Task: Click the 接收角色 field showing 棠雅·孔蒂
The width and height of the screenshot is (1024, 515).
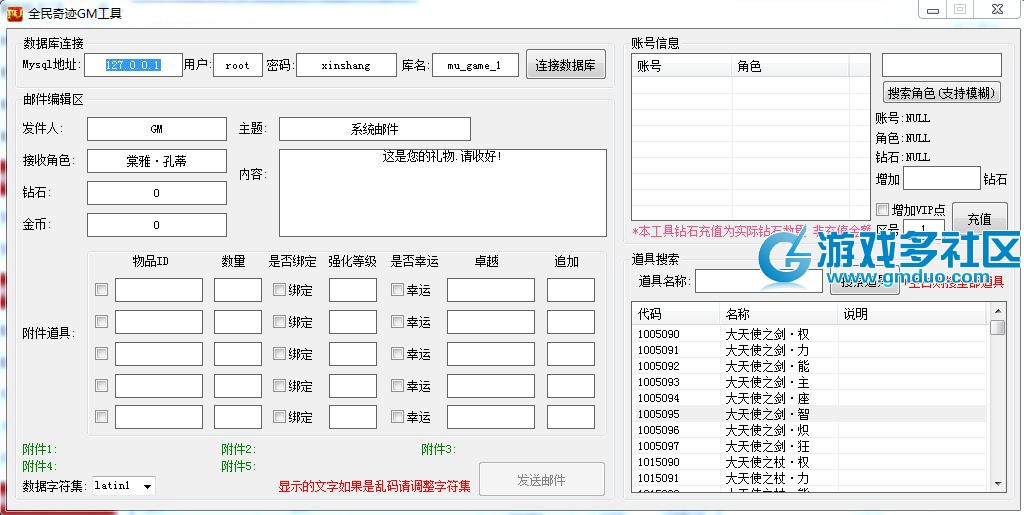Action: click(x=157, y=161)
